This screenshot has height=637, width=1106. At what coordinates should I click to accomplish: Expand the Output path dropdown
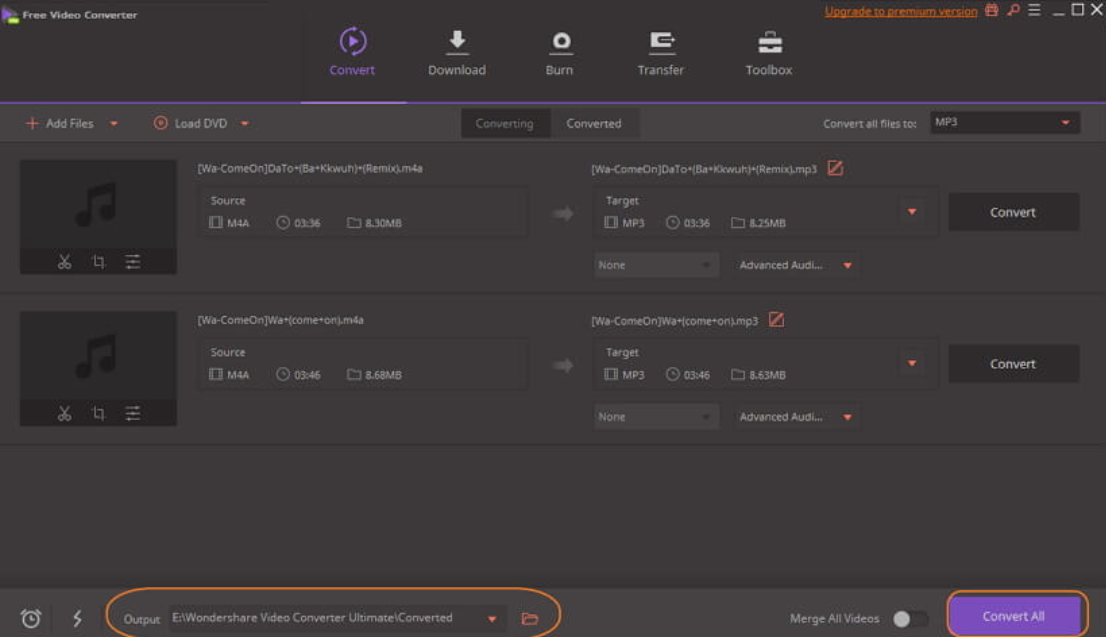(x=492, y=619)
